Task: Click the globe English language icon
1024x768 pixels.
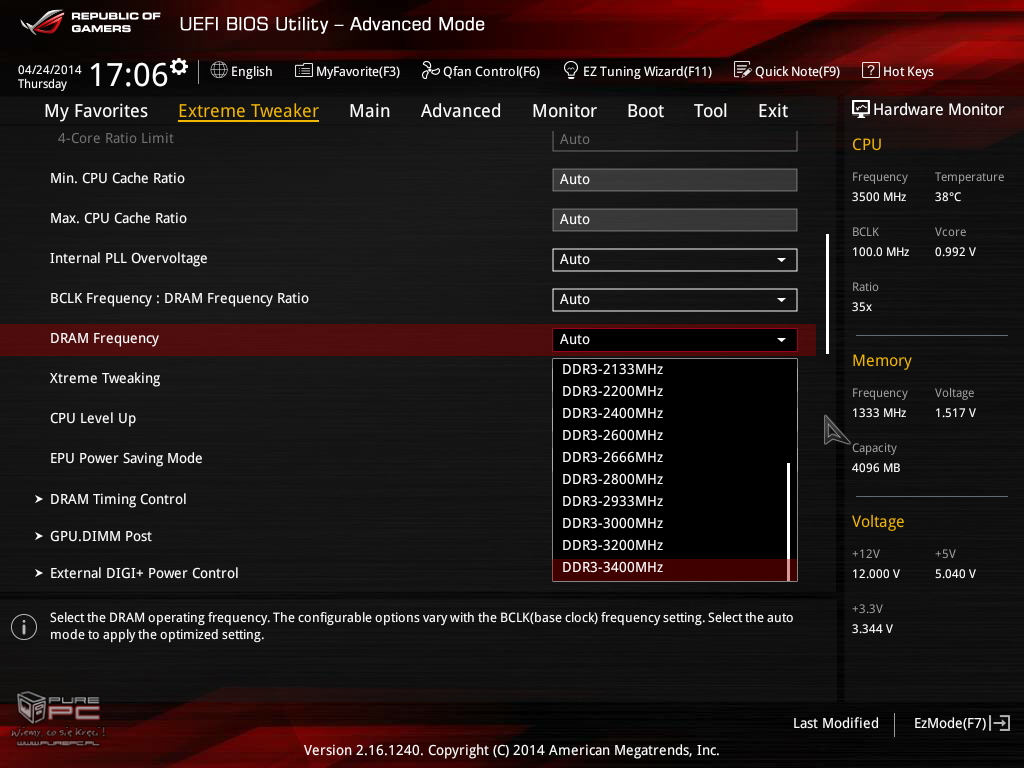Action: click(219, 71)
